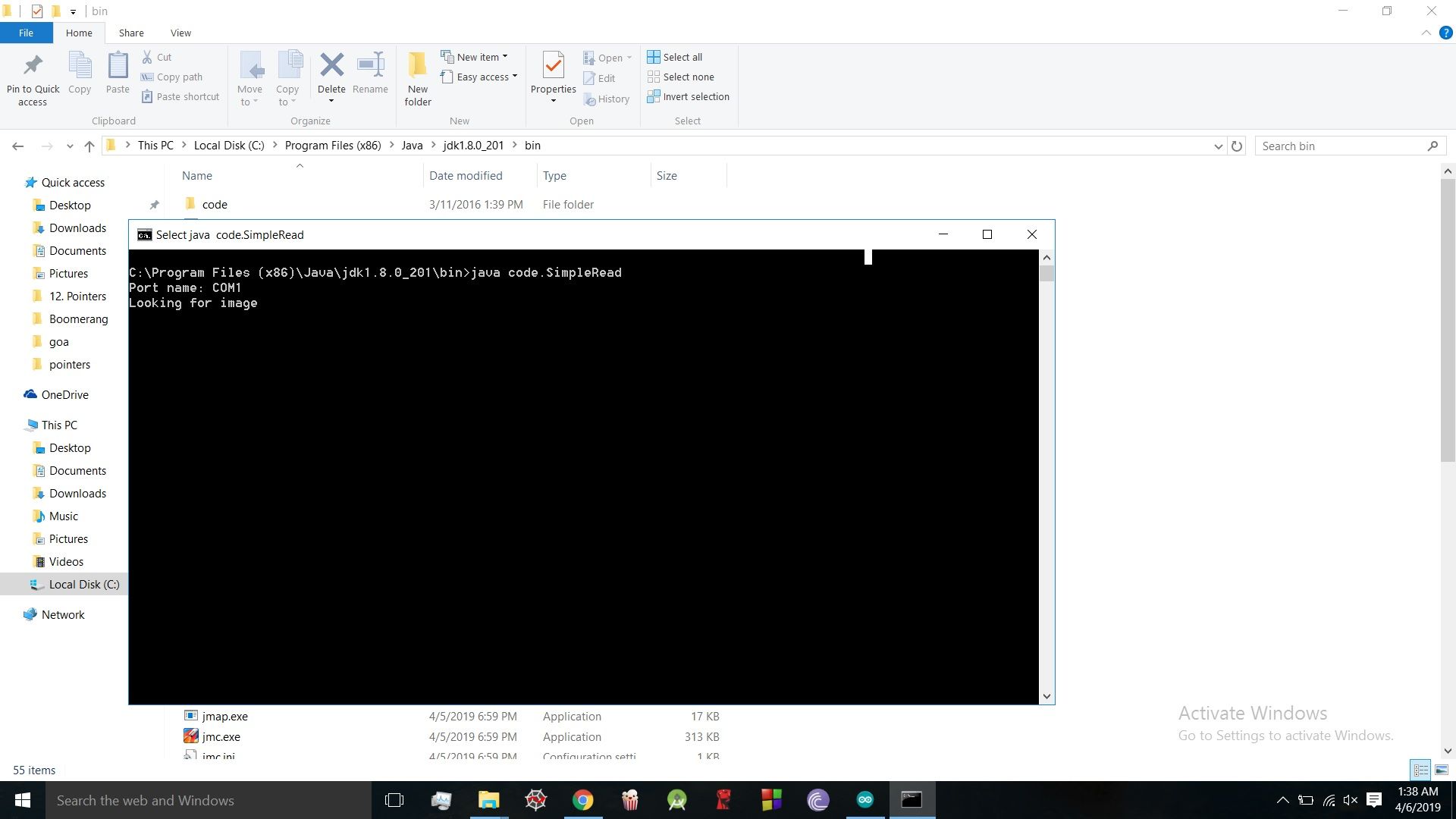The height and width of the screenshot is (819, 1456).
Task: Launch the Arduino IDE from the taskbar
Action: tap(864, 800)
